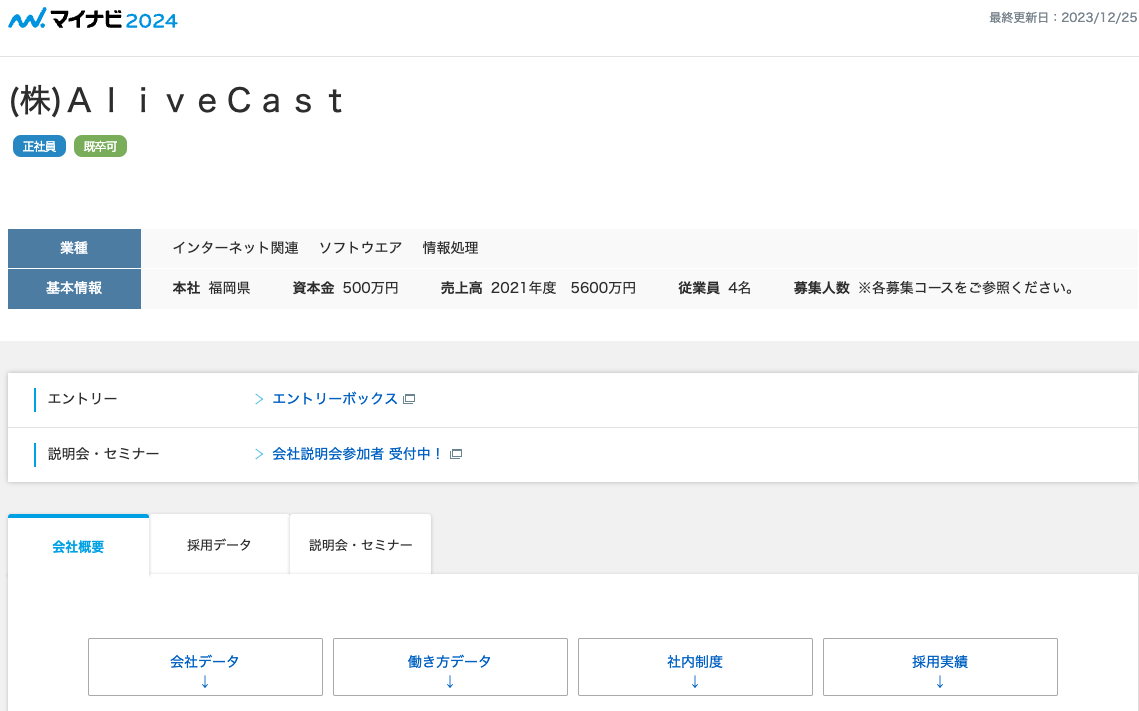Select the blue chevron before 会社説明会参加者
The image size is (1139, 711).
[259, 454]
